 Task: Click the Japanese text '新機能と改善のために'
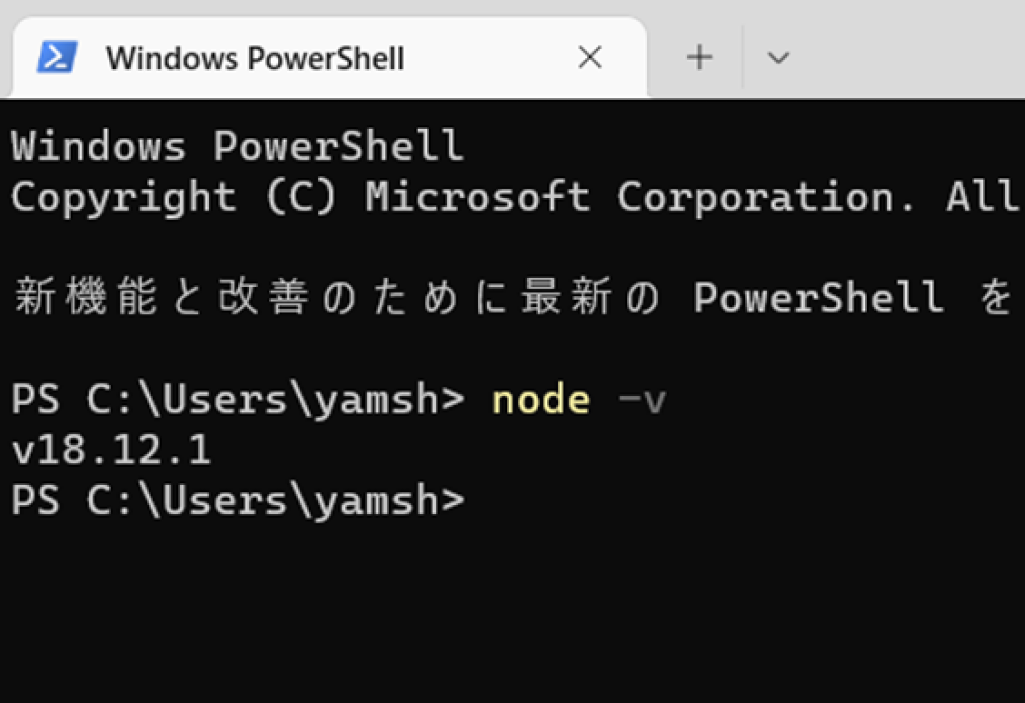[x=260, y=296]
